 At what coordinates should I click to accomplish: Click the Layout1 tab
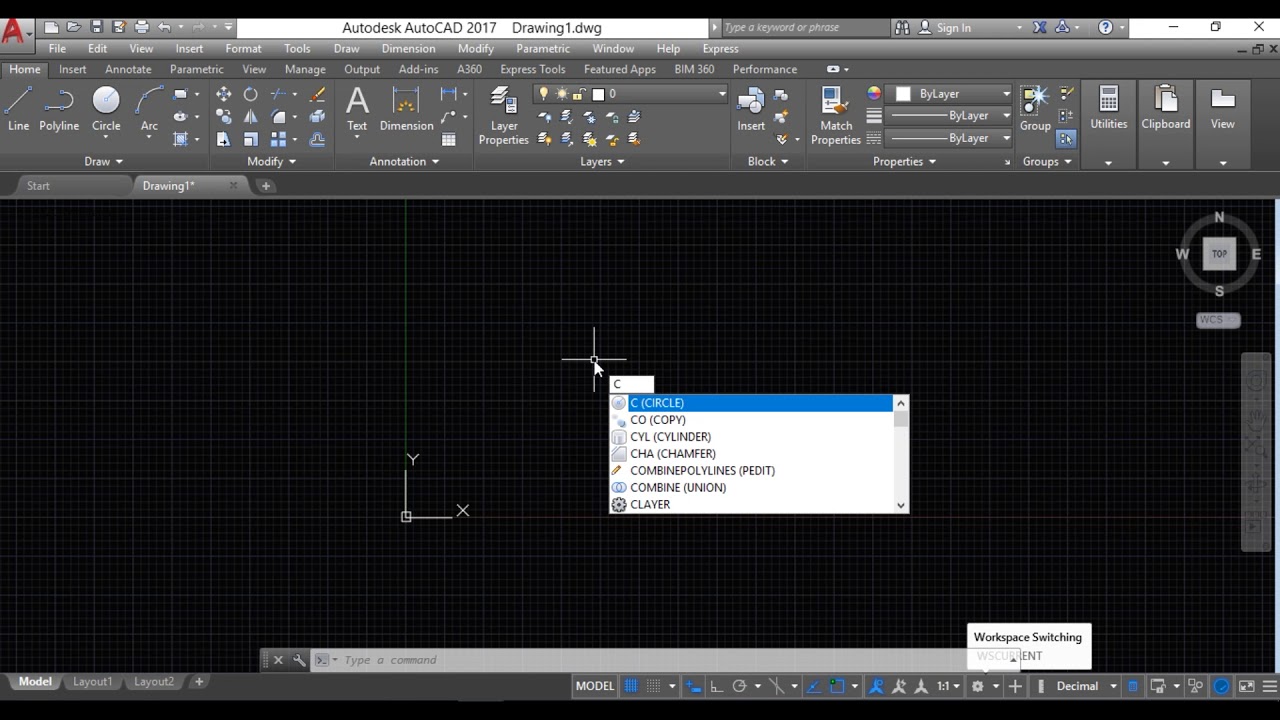pos(92,682)
